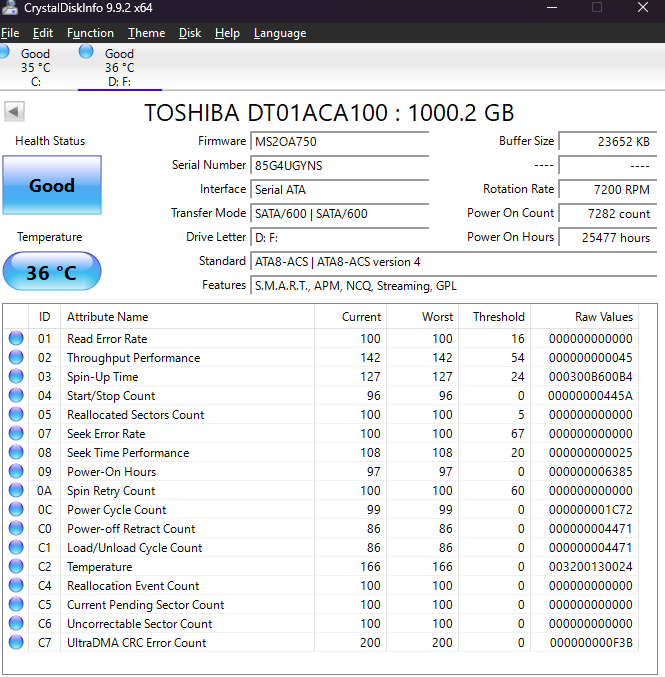Click the Drive Letter field D: F:
This screenshot has width=665, height=677.
[x=339, y=238]
